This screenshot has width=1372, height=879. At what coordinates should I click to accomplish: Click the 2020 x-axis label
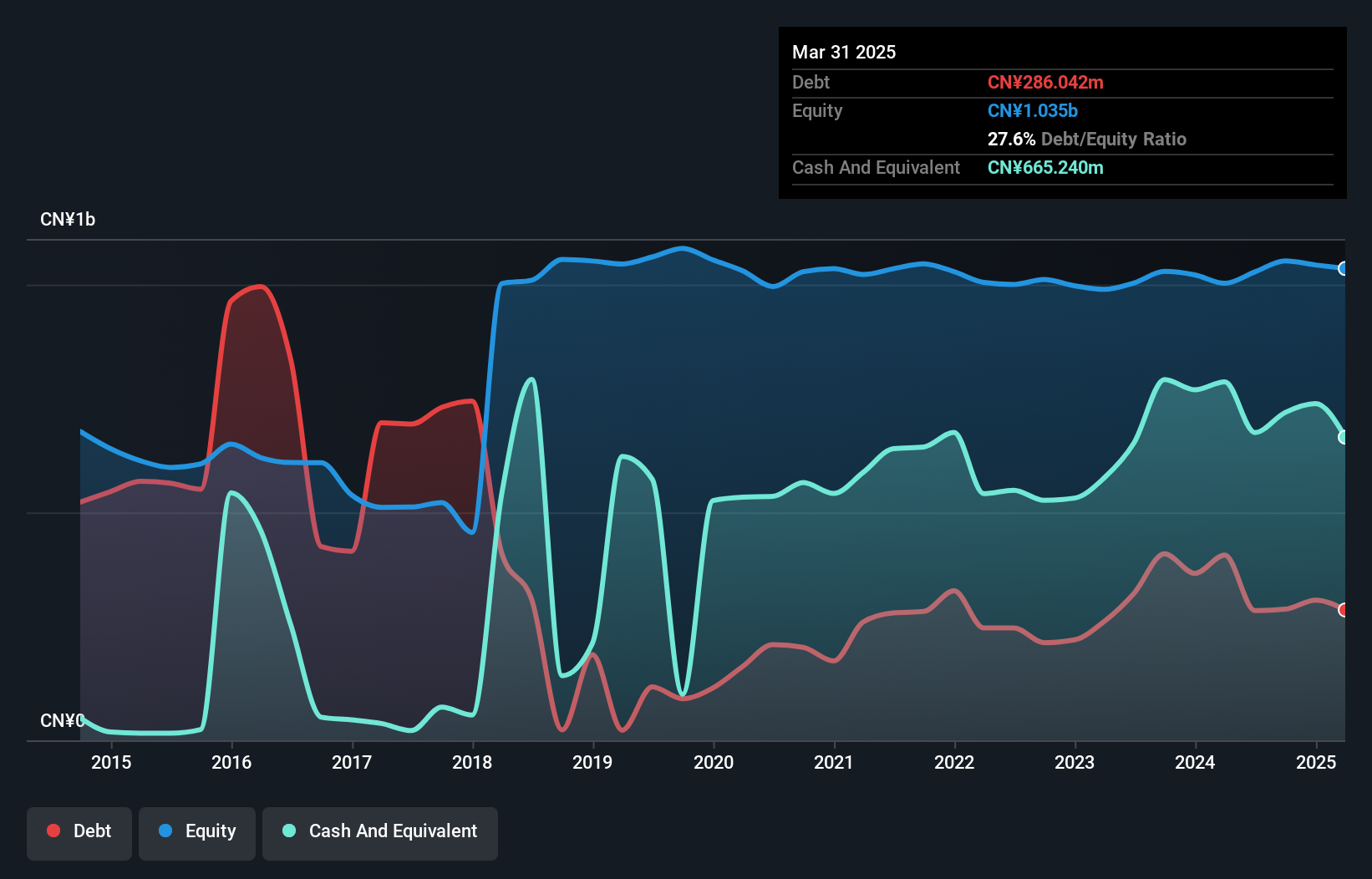coord(714,762)
